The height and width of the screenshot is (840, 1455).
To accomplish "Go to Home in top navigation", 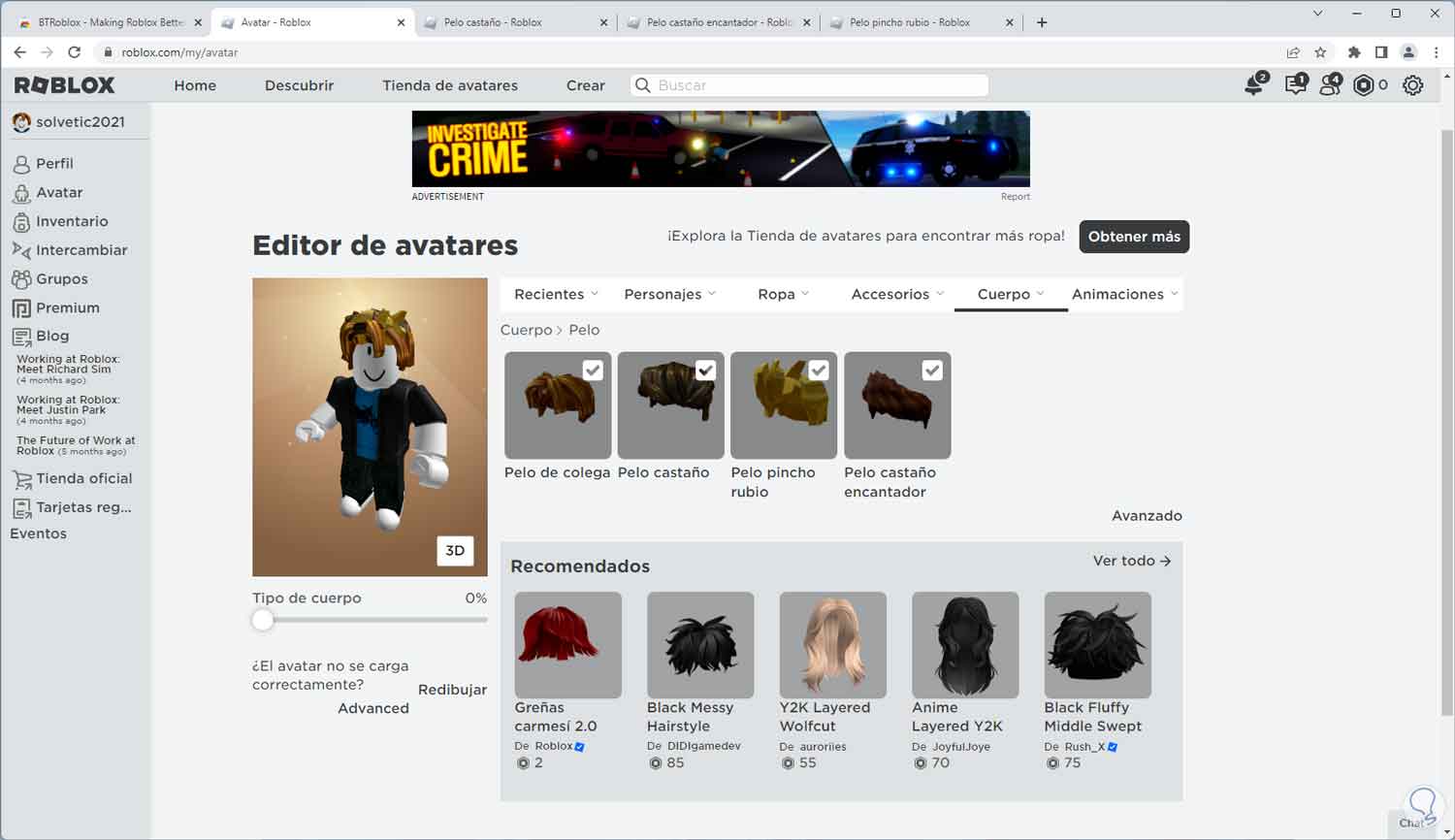I will coord(195,85).
